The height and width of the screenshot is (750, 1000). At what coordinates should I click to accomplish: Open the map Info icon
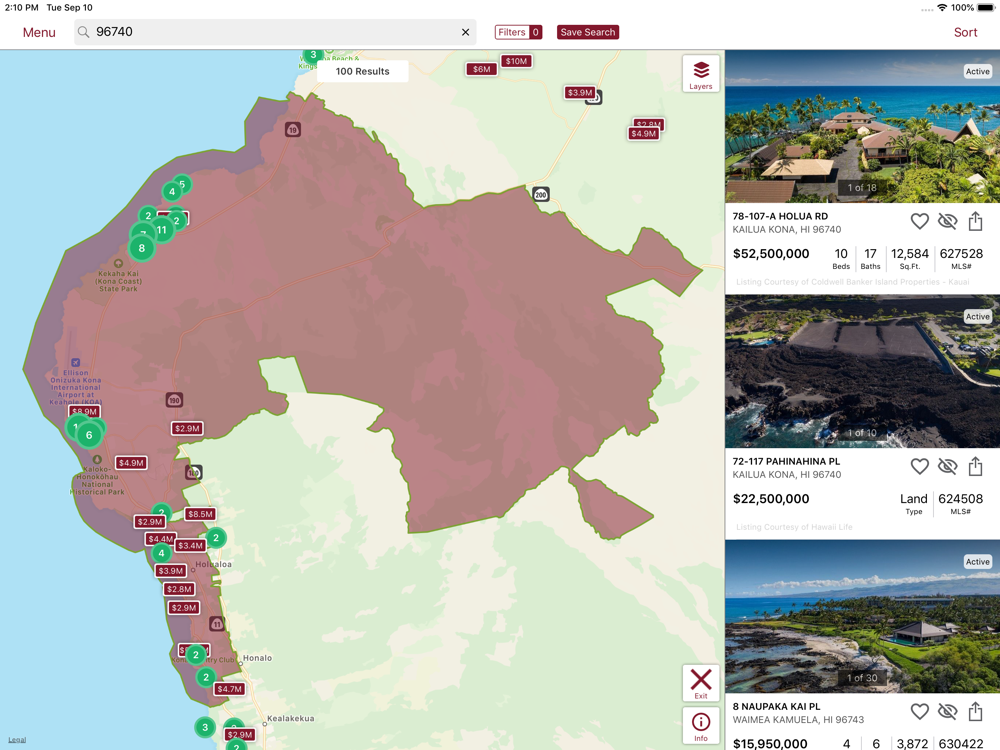[701, 726]
